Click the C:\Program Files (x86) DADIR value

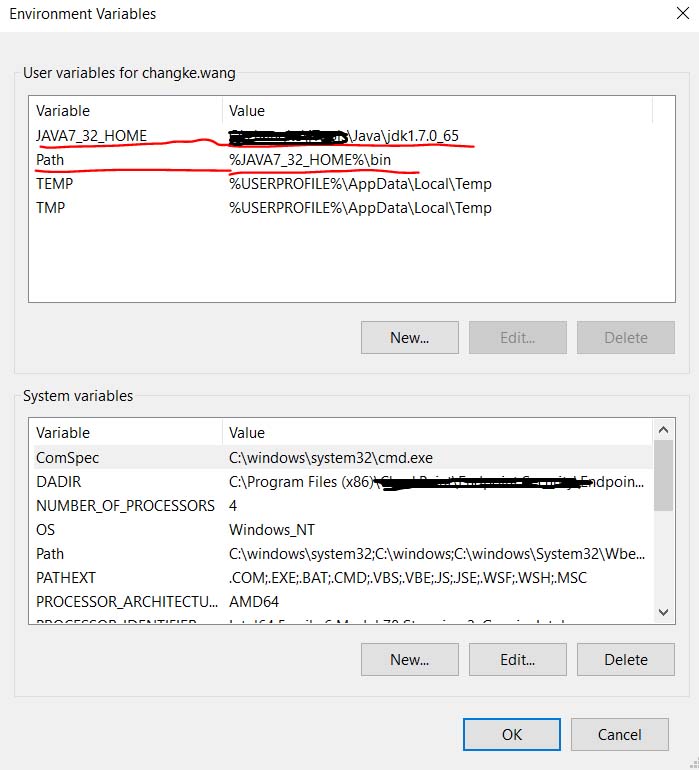tap(436, 482)
